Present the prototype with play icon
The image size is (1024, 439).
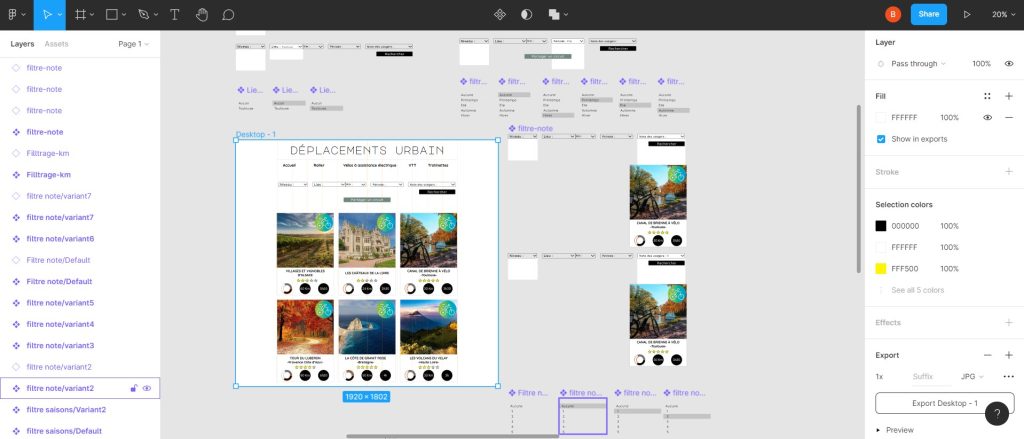coord(967,14)
